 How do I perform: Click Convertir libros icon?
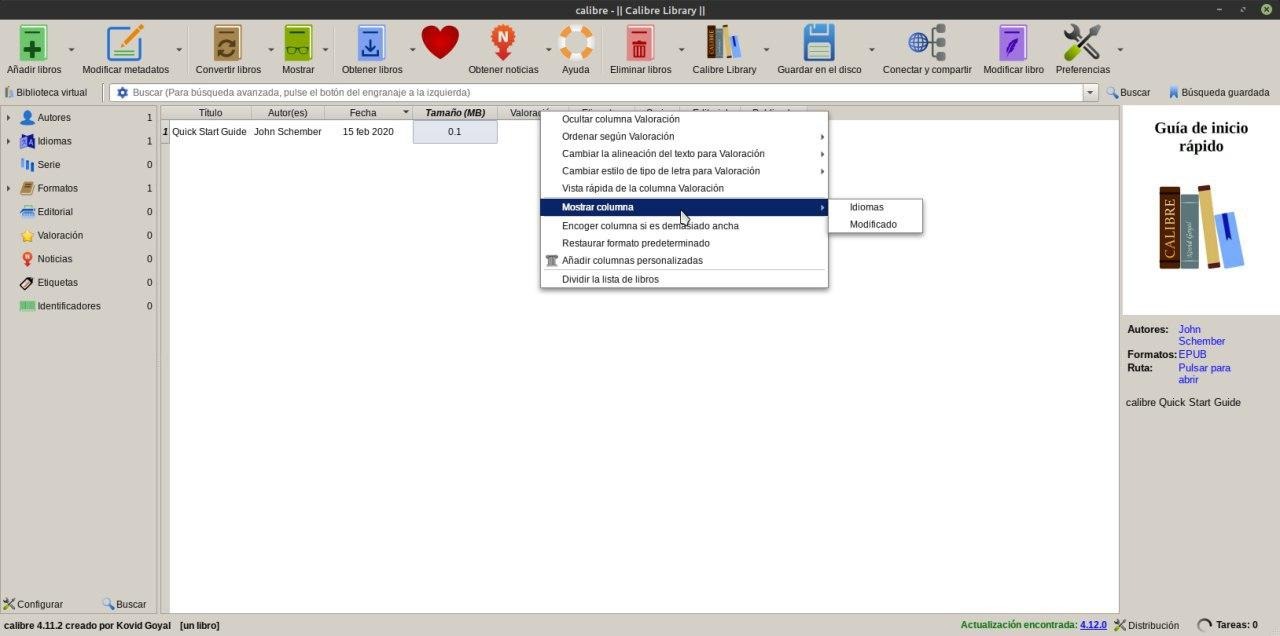[x=228, y=43]
